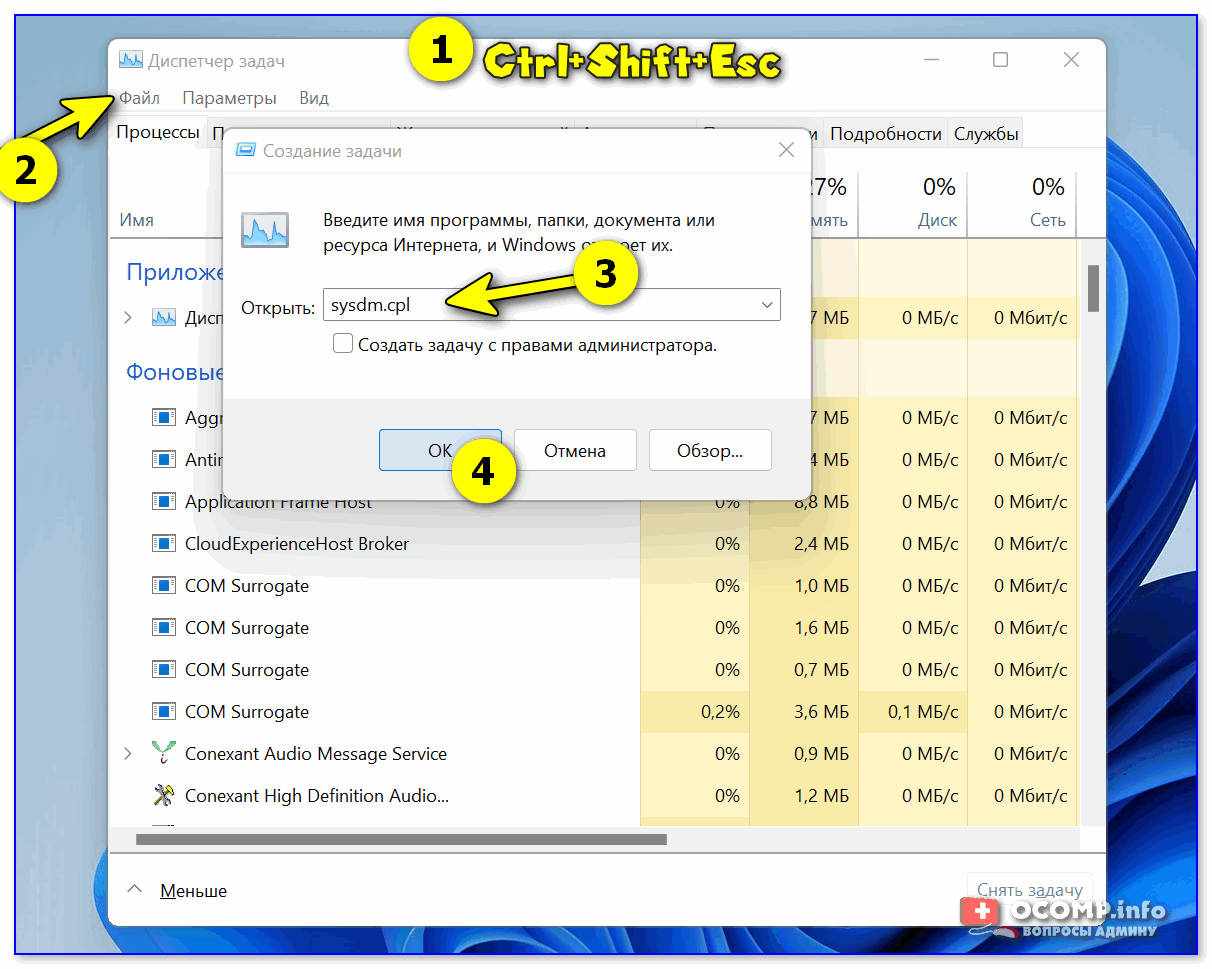Screen dimensions: 1212x969
Task: Click the Application Frame Host process icon
Action: click(163, 501)
